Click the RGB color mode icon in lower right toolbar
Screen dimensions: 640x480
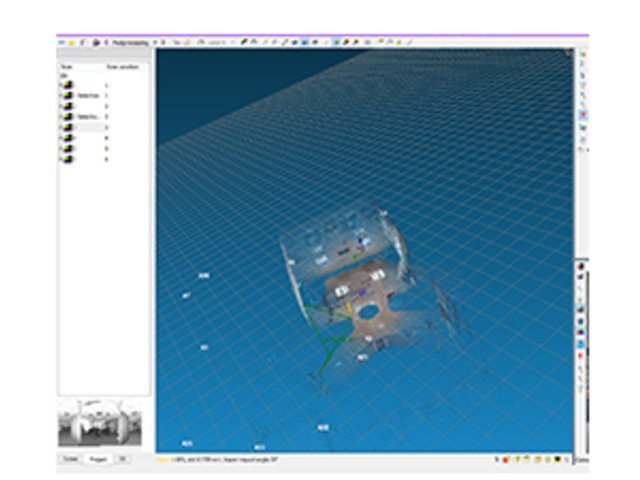pos(580,333)
